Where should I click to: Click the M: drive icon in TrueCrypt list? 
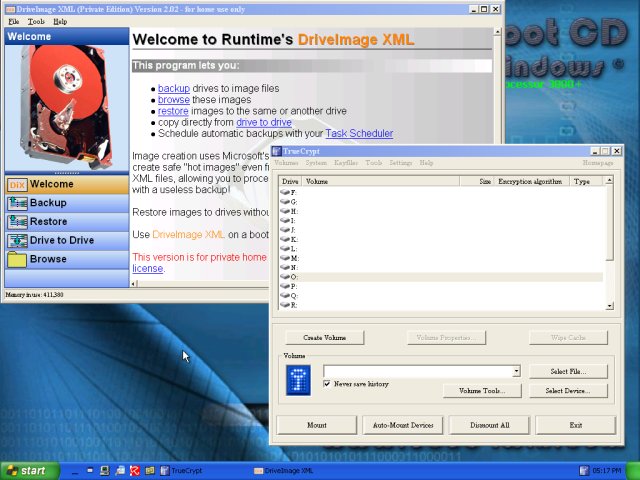(285, 258)
